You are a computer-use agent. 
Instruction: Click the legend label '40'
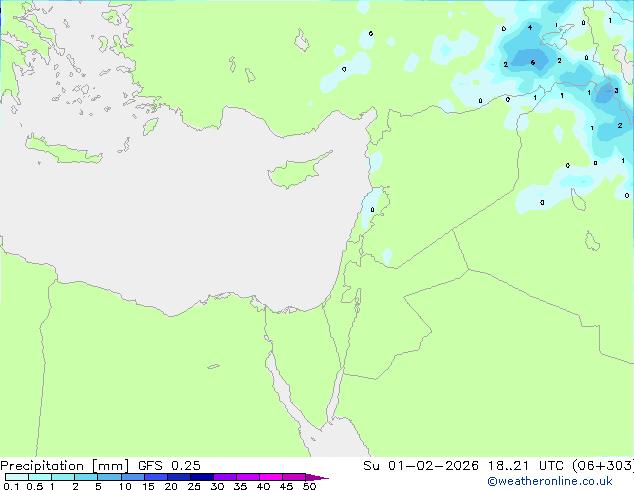pos(263,486)
